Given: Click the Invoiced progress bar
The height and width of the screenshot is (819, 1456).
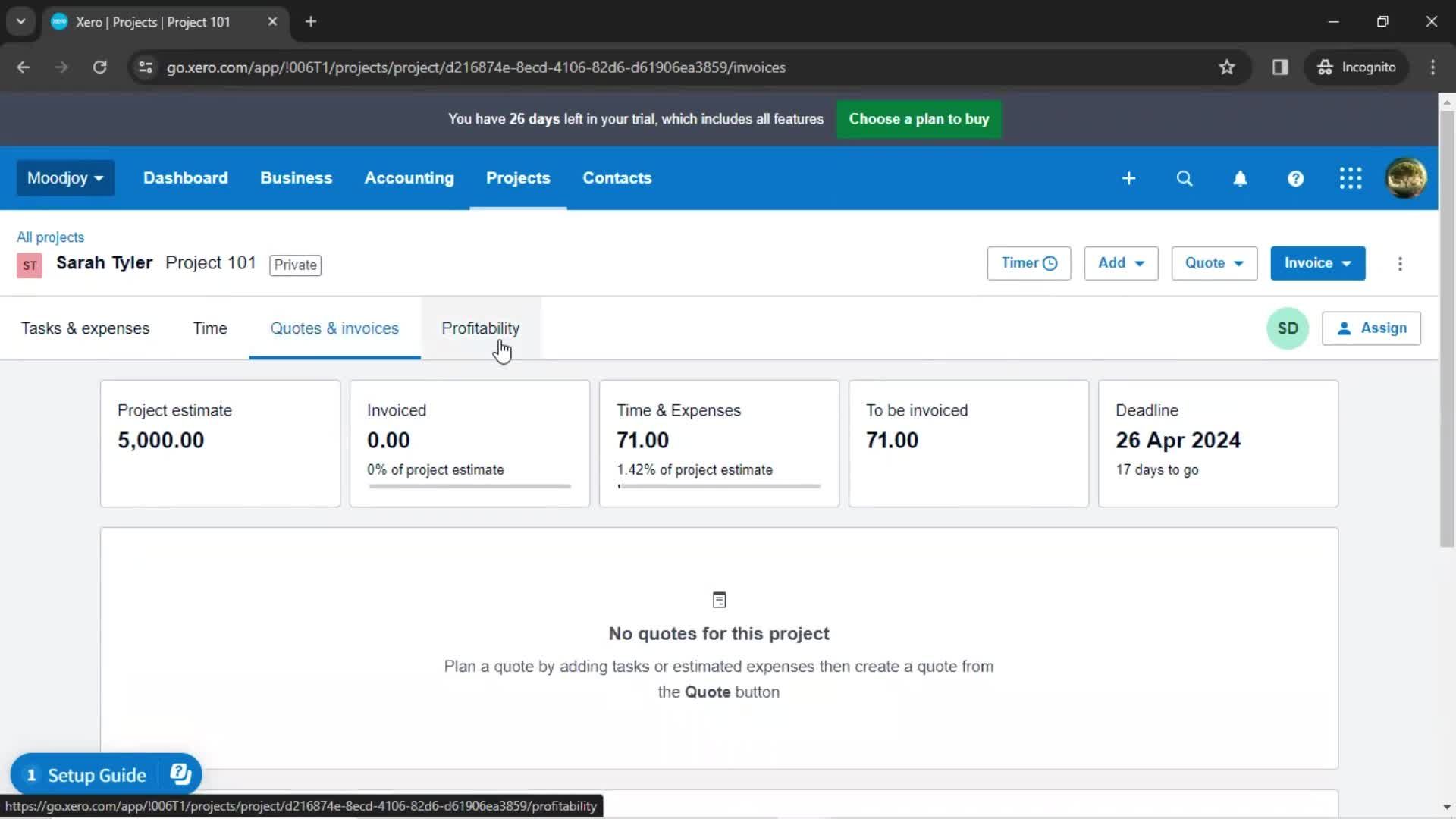Looking at the screenshot, I should (x=469, y=487).
